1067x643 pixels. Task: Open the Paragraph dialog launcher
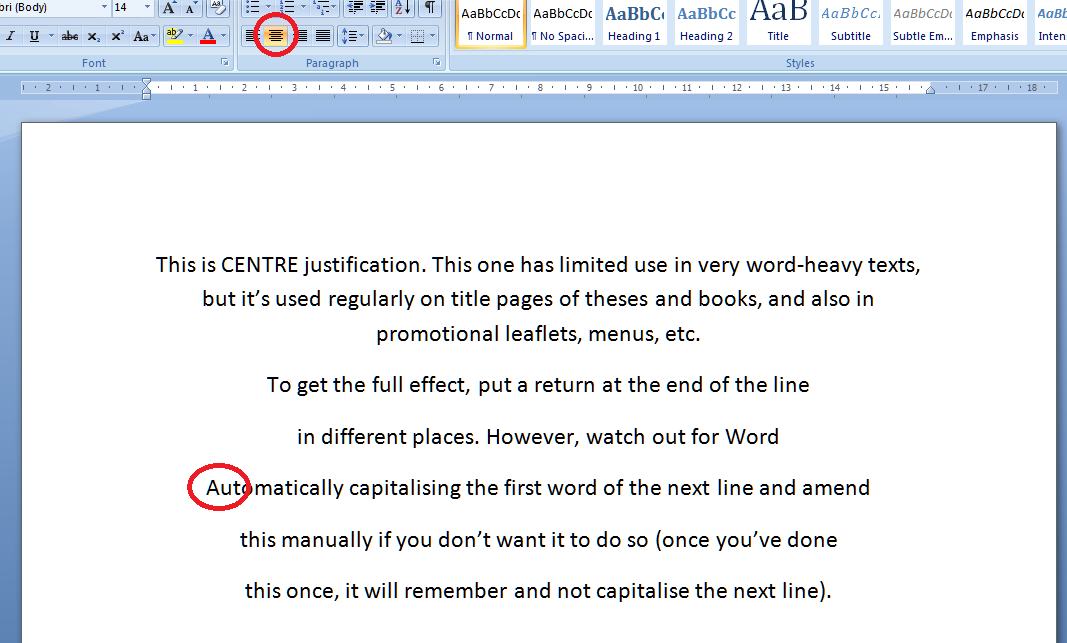(x=437, y=63)
